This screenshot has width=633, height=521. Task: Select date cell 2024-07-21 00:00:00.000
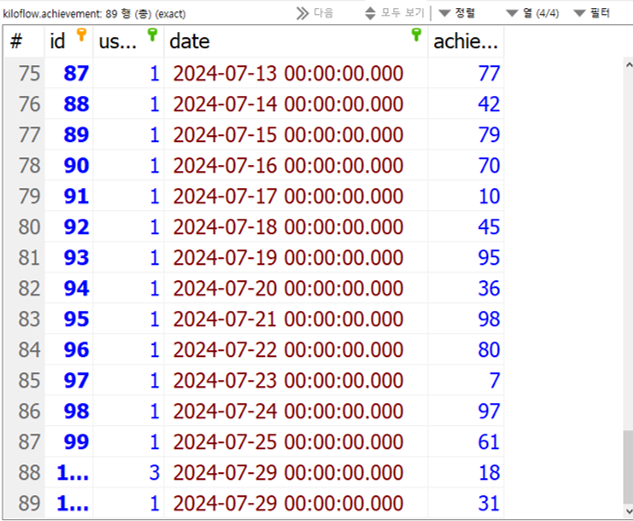[296, 319]
